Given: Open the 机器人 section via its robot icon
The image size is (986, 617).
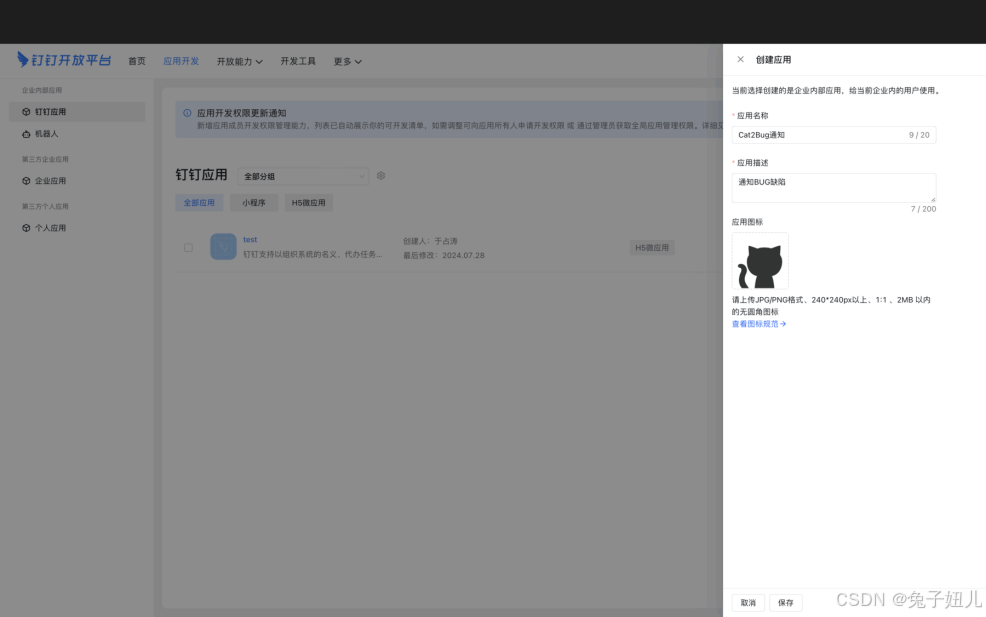Looking at the screenshot, I should [x=28, y=134].
